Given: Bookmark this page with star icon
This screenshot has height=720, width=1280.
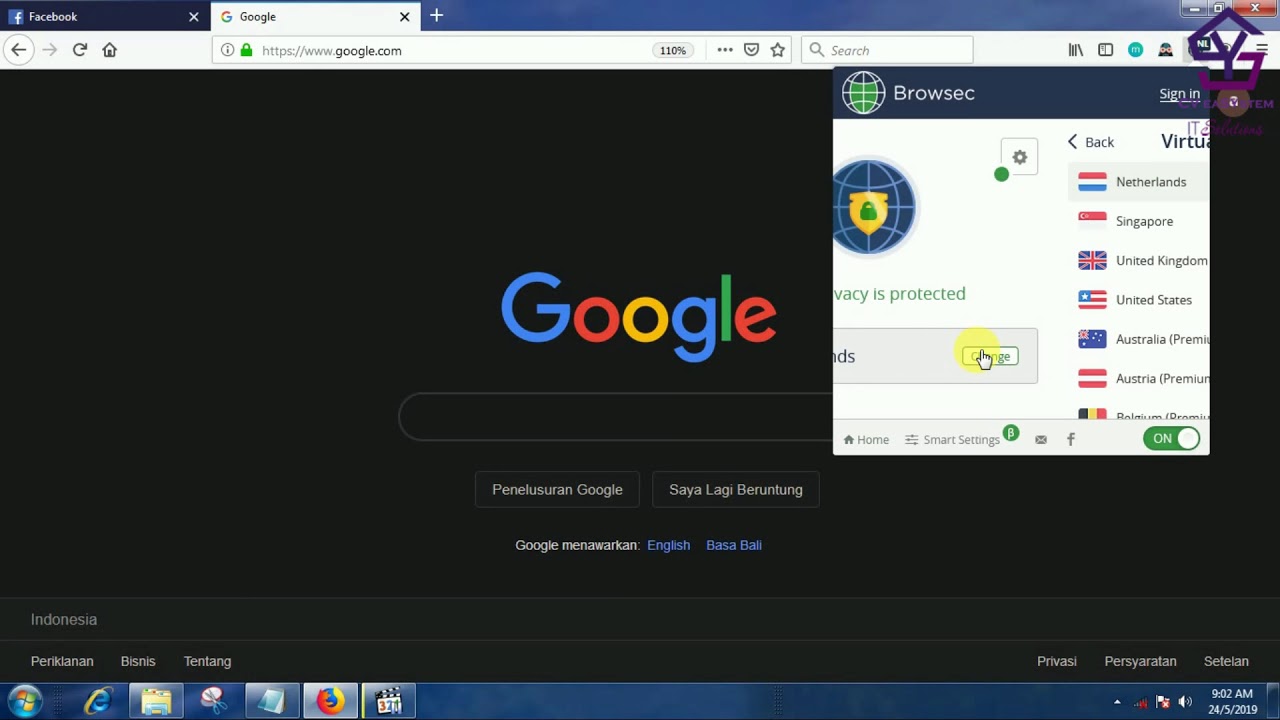Looking at the screenshot, I should tap(778, 50).
